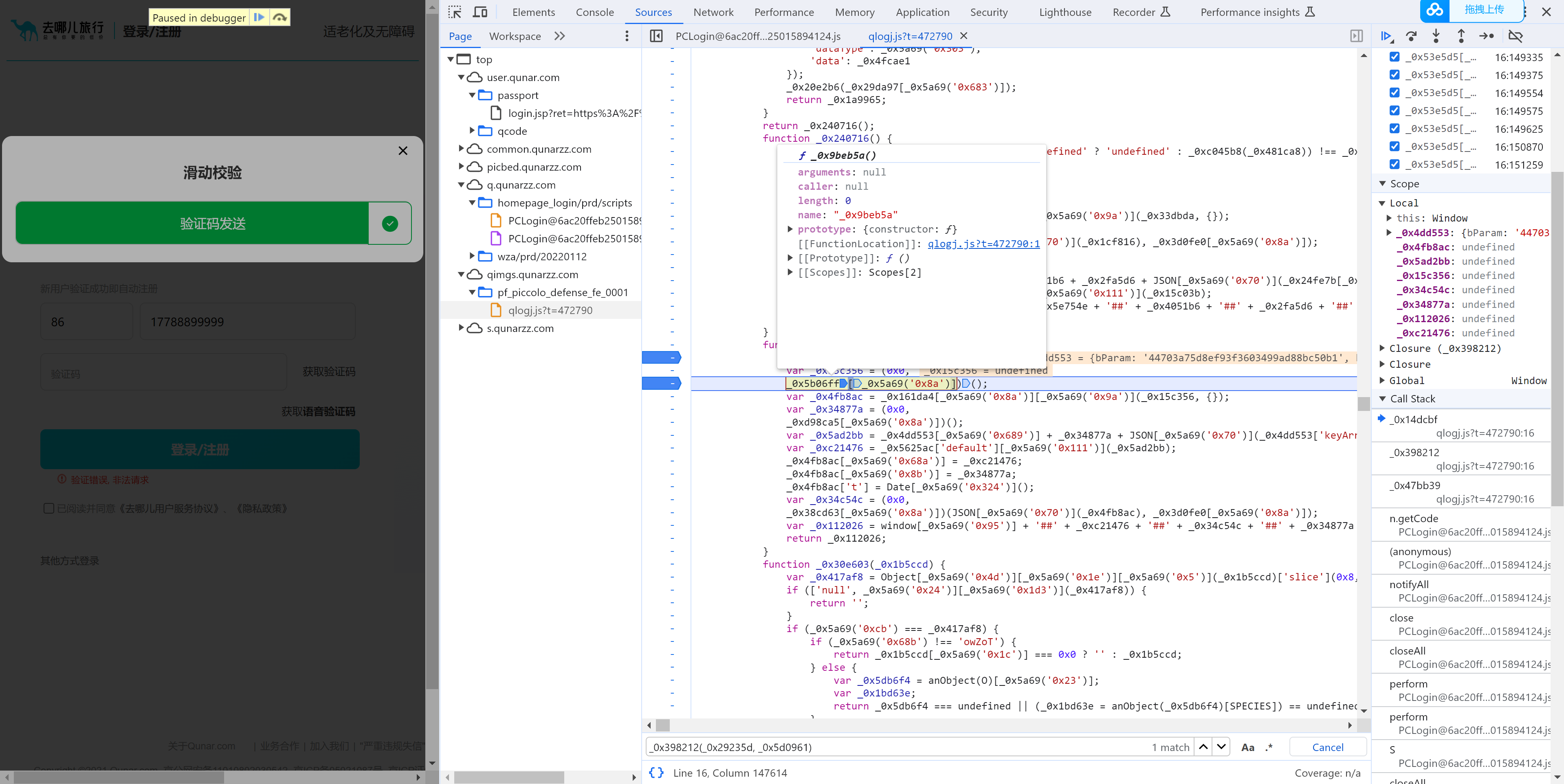This screenshot has width=1564, height=784.
Task: Close the qlogj.js?t=472790 editor tab
Action: coord(963,36)
